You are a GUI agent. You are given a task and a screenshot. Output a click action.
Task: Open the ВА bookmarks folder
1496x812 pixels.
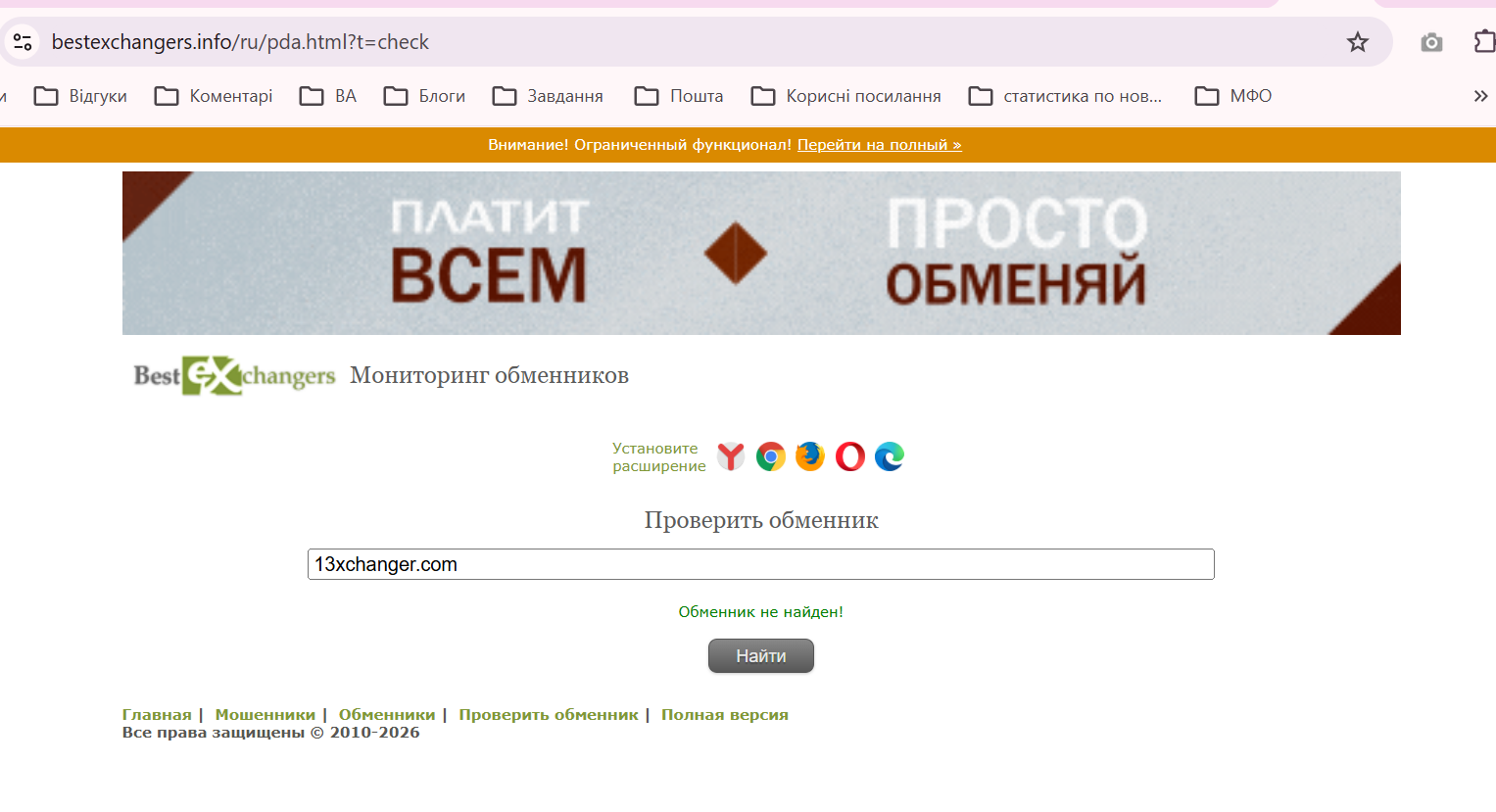tap(328, 96)
